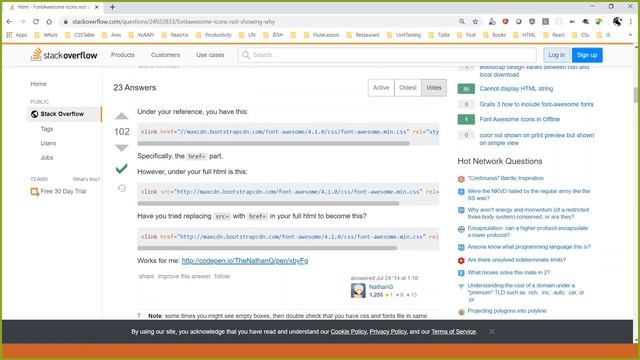Close the cookie policy banner
This screenshot has width=640, height=360.
[492, 331]
